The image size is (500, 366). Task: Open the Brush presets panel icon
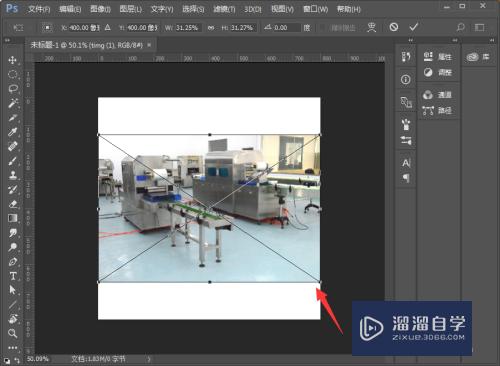click(x=406, y=125)
